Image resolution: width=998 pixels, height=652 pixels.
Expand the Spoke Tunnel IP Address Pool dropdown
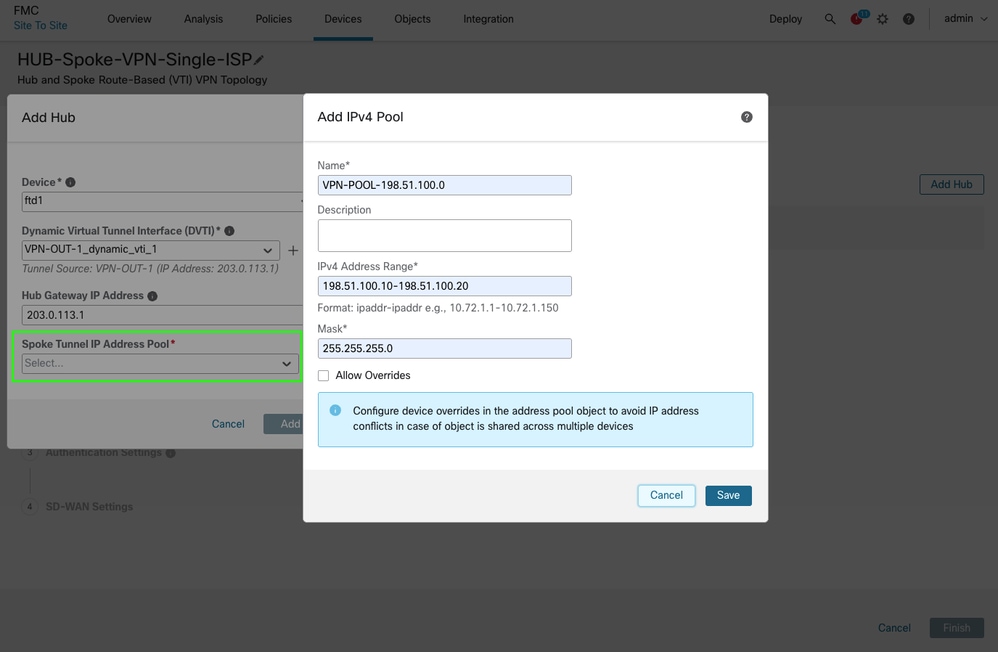click(158, 364)
